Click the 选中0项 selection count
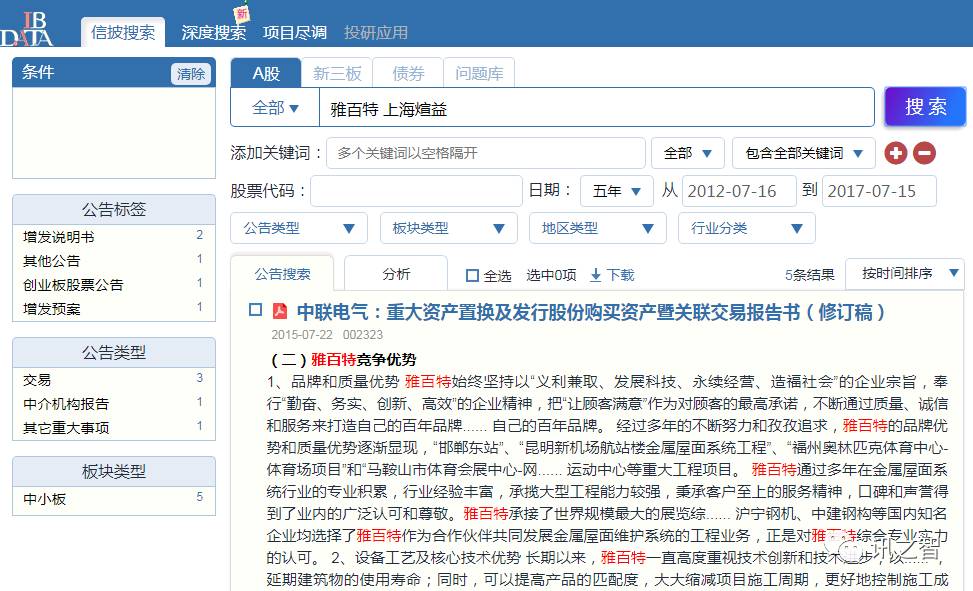The image size is (973, 591). pyautogui.click(x=551, y=275)
